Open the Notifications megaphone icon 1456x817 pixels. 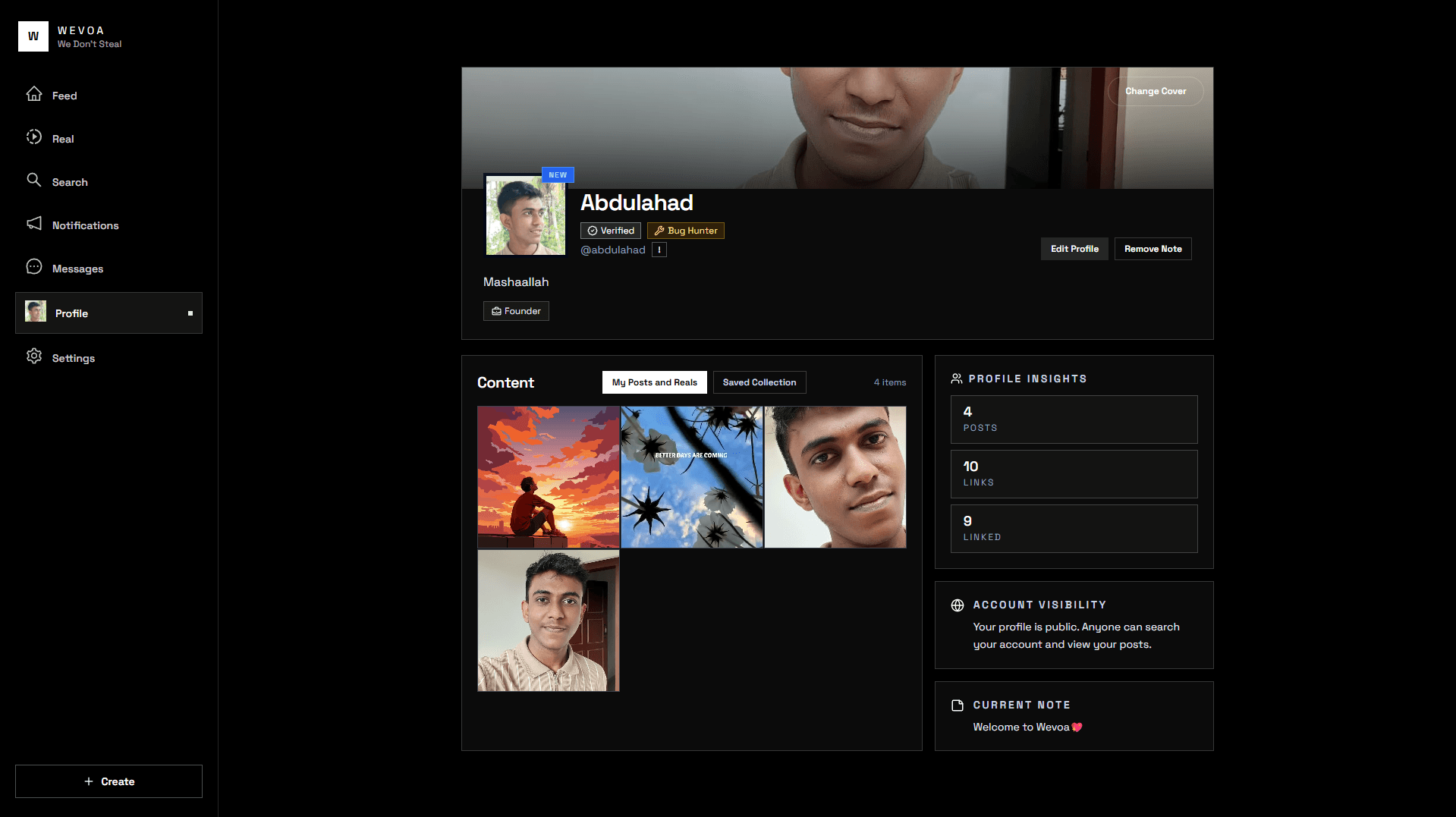click(34, 224)
